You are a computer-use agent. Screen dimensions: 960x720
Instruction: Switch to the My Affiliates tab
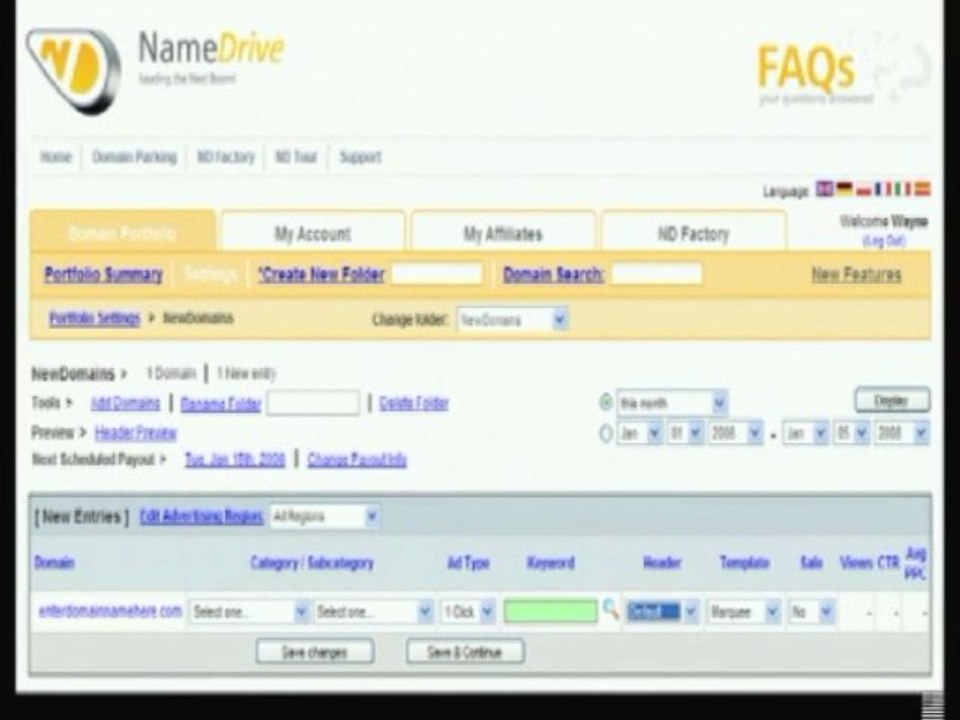(x=503, y=233)
